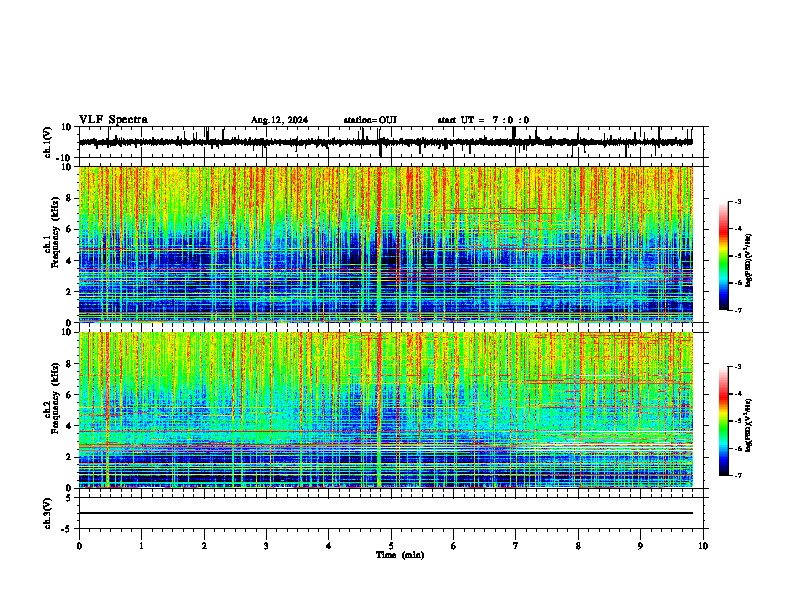792x612 pixels.
Task: Select the ch.1 colorbar "log(PSD)" unit label
Action: point(748,260)
